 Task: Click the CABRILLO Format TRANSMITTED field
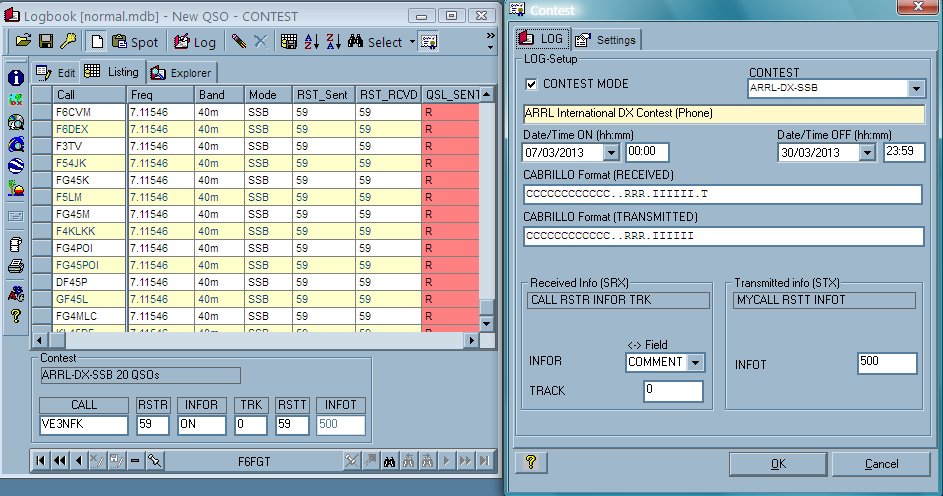pos(723,236)
